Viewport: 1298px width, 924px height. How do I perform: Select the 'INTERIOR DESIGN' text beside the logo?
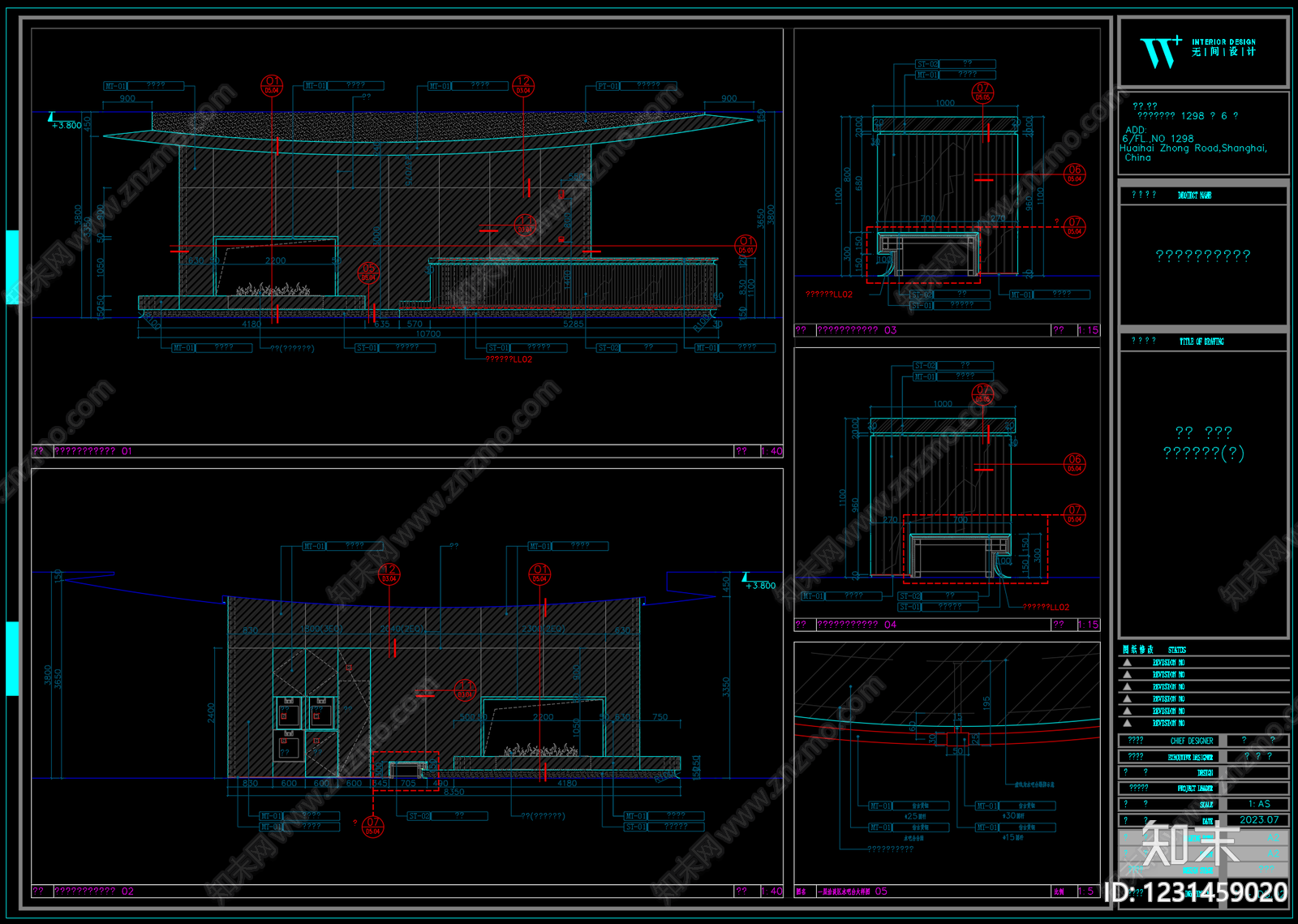point(1223,42)
